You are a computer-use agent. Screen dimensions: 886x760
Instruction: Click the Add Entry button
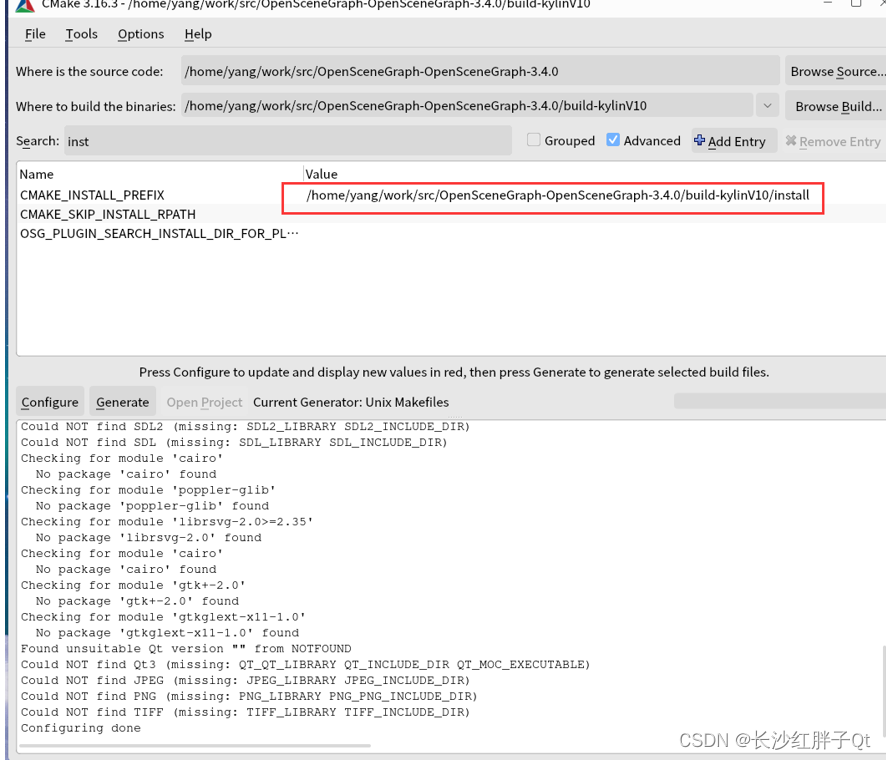733,141
